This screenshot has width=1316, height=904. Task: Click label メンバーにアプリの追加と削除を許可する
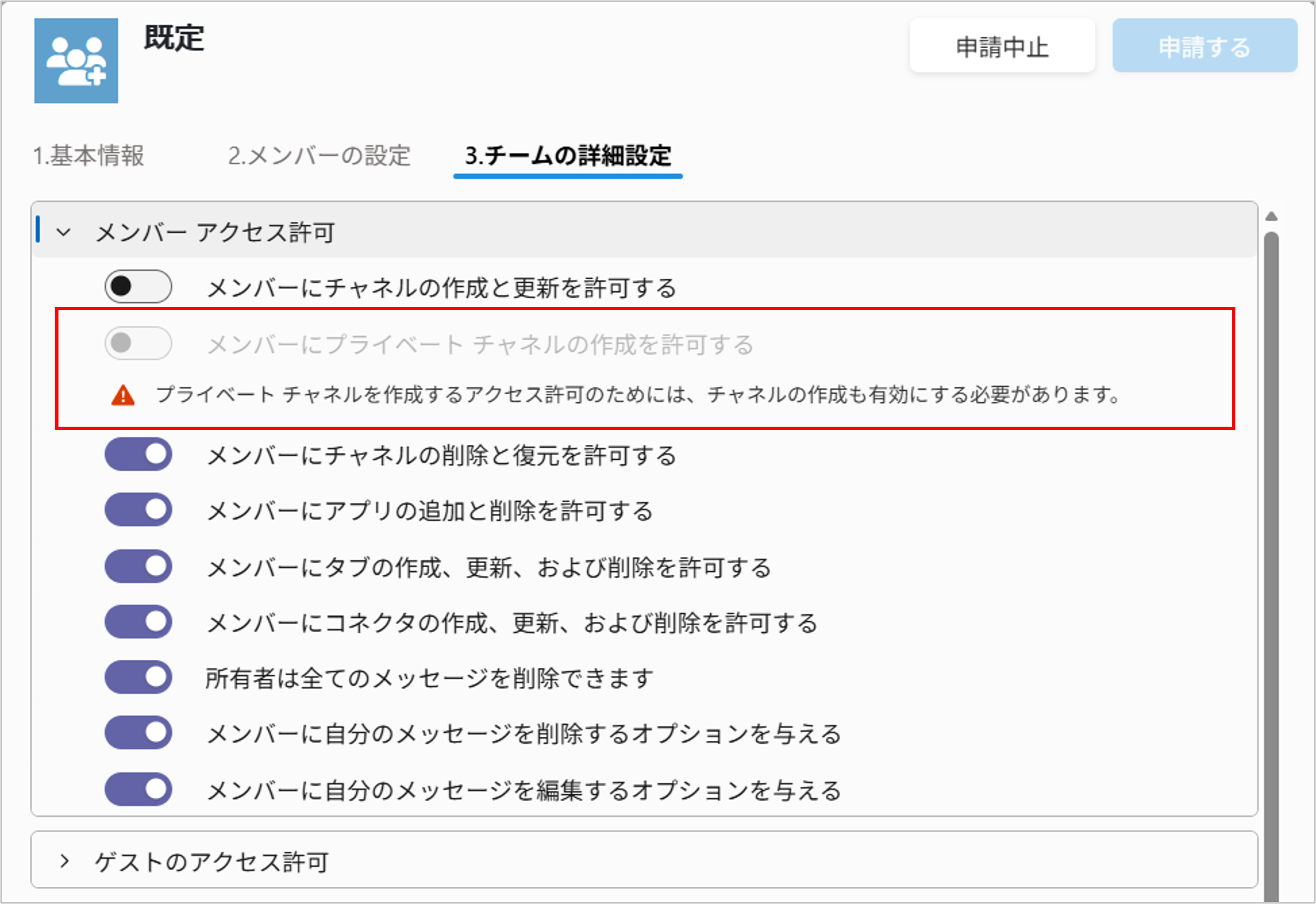[430, 511]
